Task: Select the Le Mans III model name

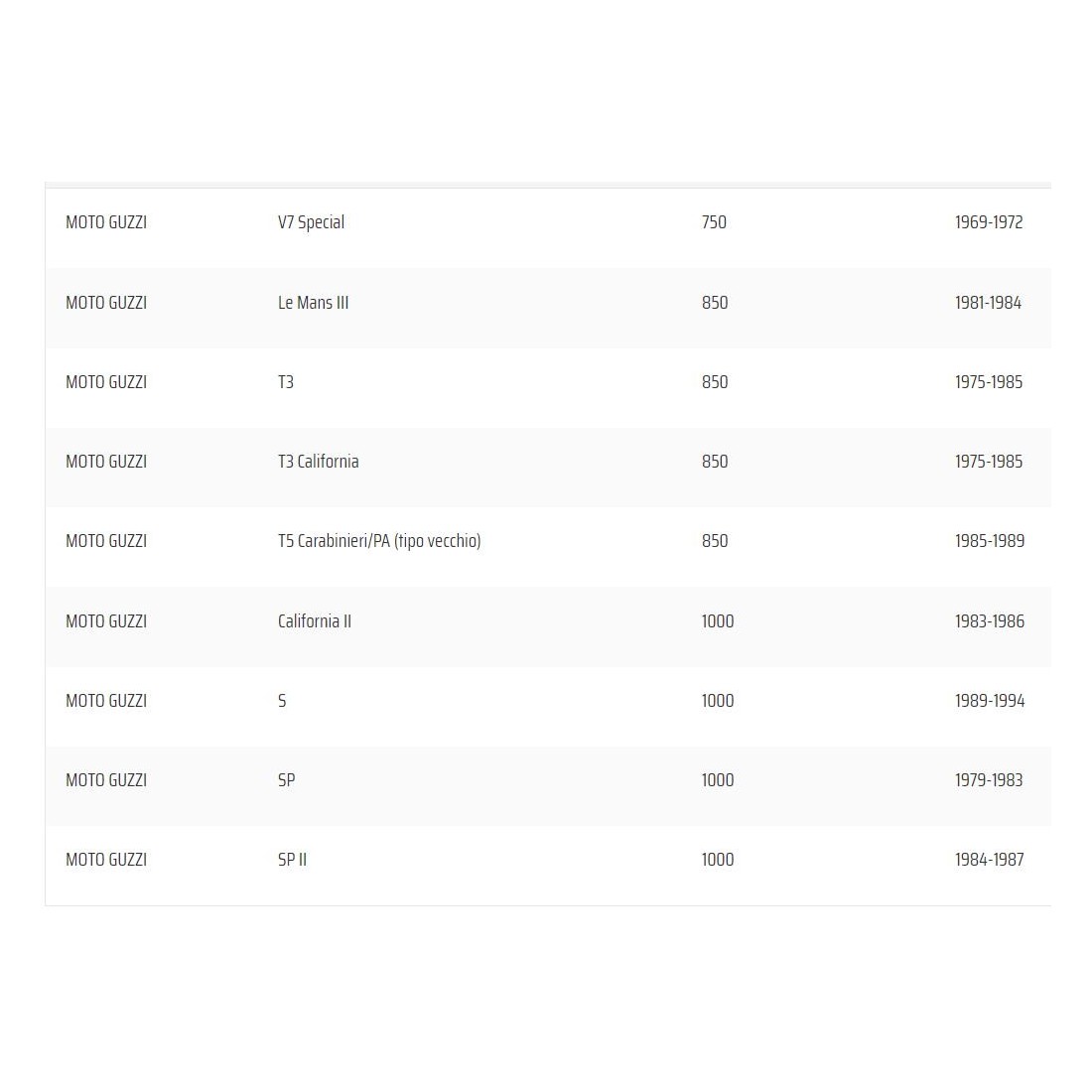Action: [x=313, y=303]
